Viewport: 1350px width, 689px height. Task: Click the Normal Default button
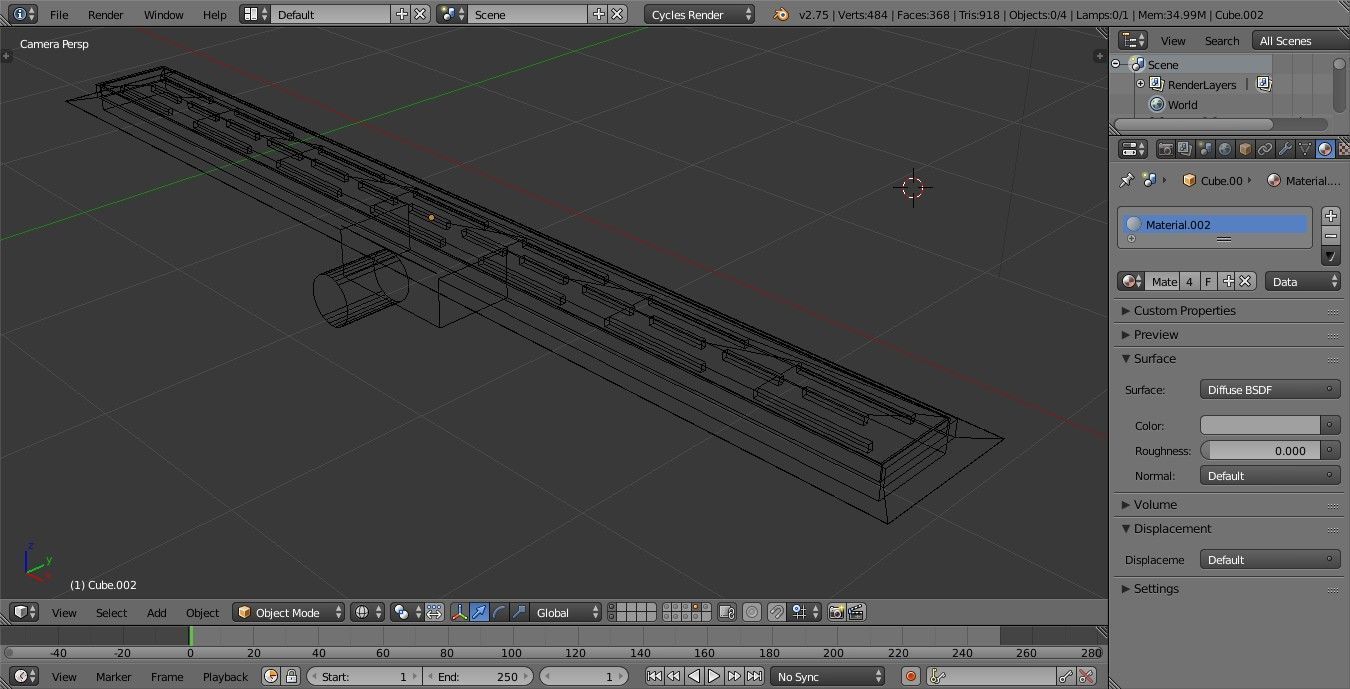point(1270,475)
